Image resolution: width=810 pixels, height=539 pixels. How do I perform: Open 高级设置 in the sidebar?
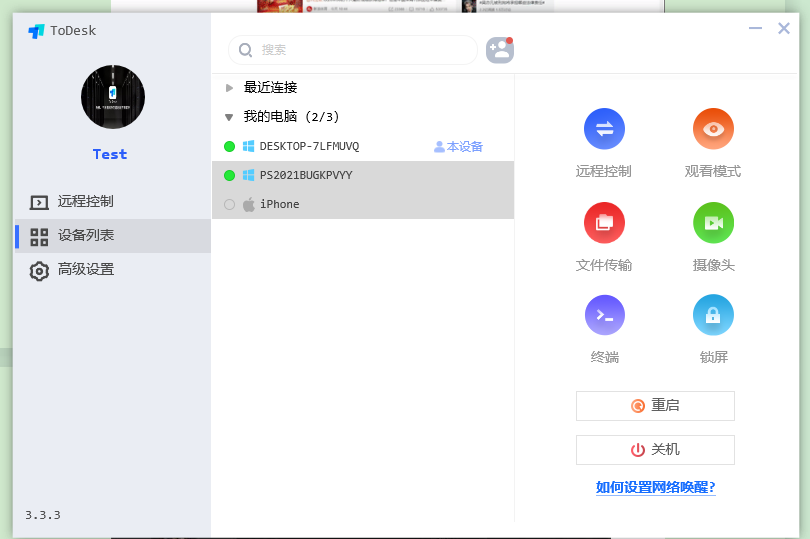click(x=113, y=270)
